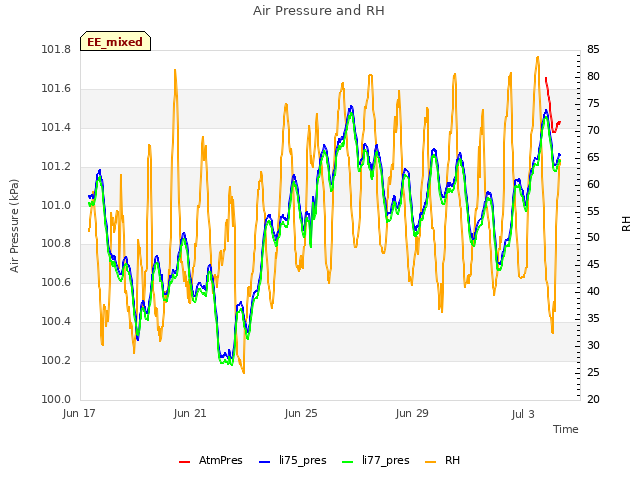Click the orange RH legend swatch
640x480 pixels.
431,462
